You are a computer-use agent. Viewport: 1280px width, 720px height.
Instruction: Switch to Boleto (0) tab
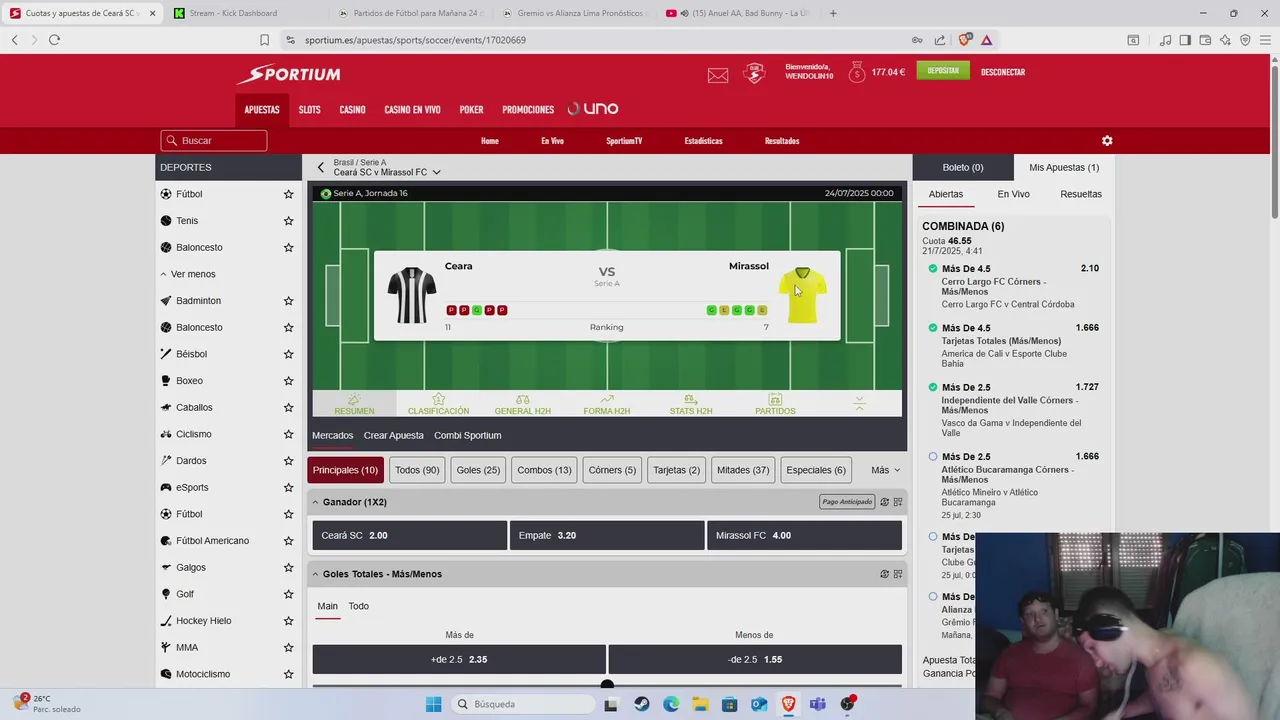pyautogui.click(x=963, y=167)
